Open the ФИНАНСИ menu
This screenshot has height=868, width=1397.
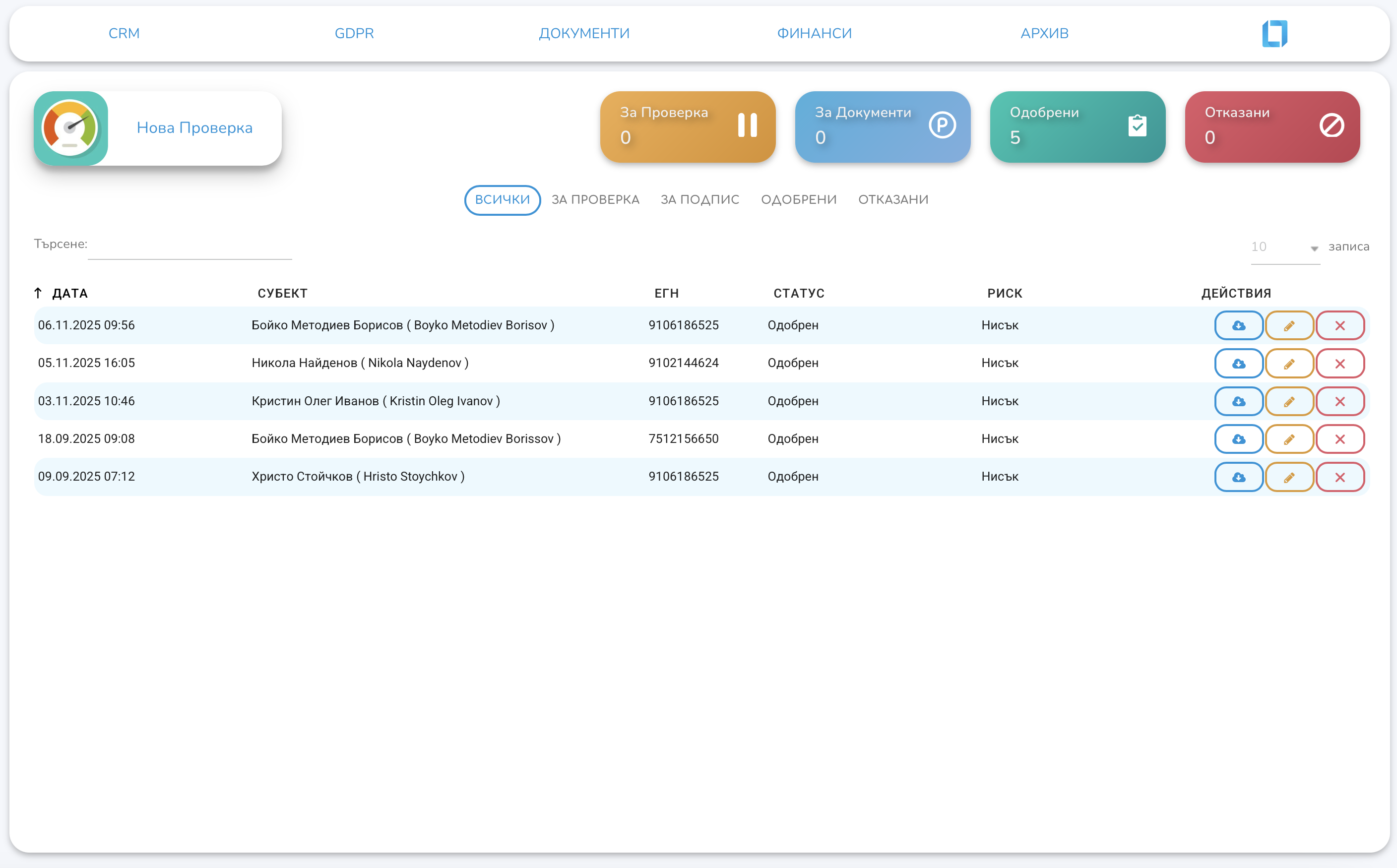click(x=814, y=33)
